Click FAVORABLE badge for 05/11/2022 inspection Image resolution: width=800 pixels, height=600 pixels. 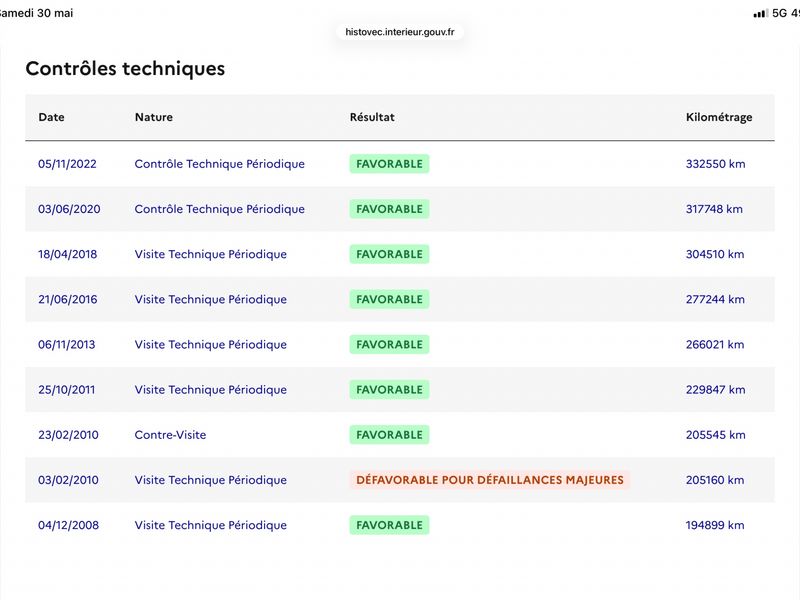(389, 164)
